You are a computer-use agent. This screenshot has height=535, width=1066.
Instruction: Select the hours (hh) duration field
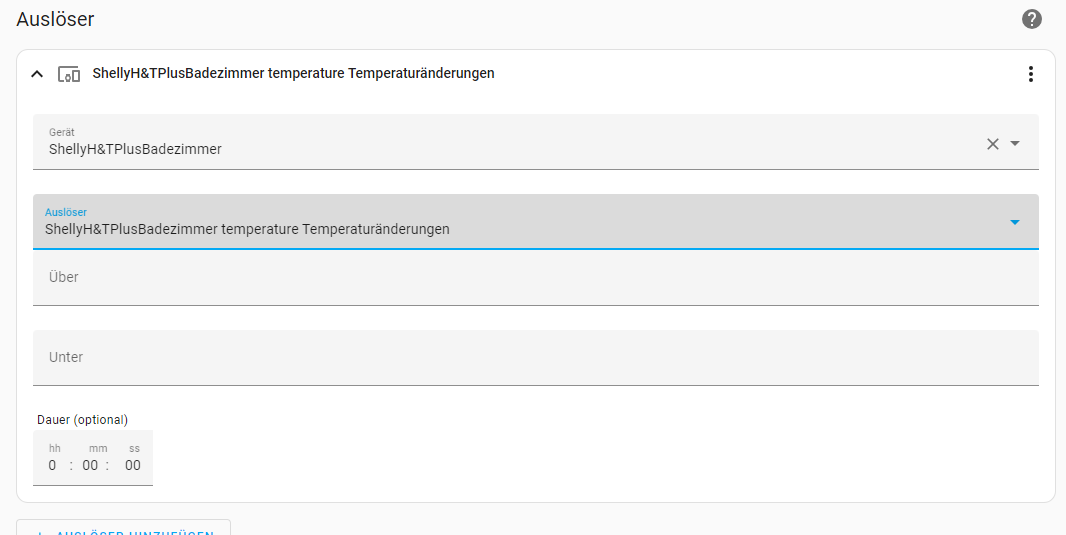click(x=53, y=465)
